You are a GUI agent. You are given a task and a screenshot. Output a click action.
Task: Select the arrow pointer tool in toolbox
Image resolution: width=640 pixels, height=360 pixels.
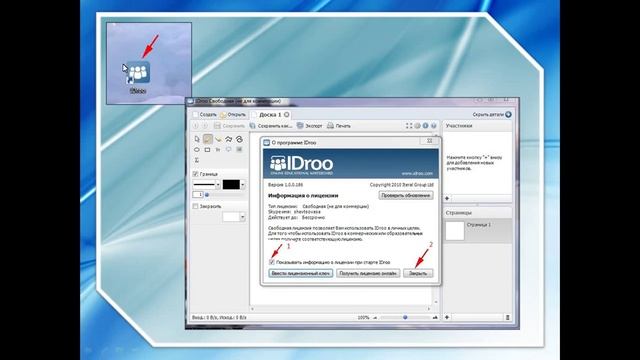(197, 139)
